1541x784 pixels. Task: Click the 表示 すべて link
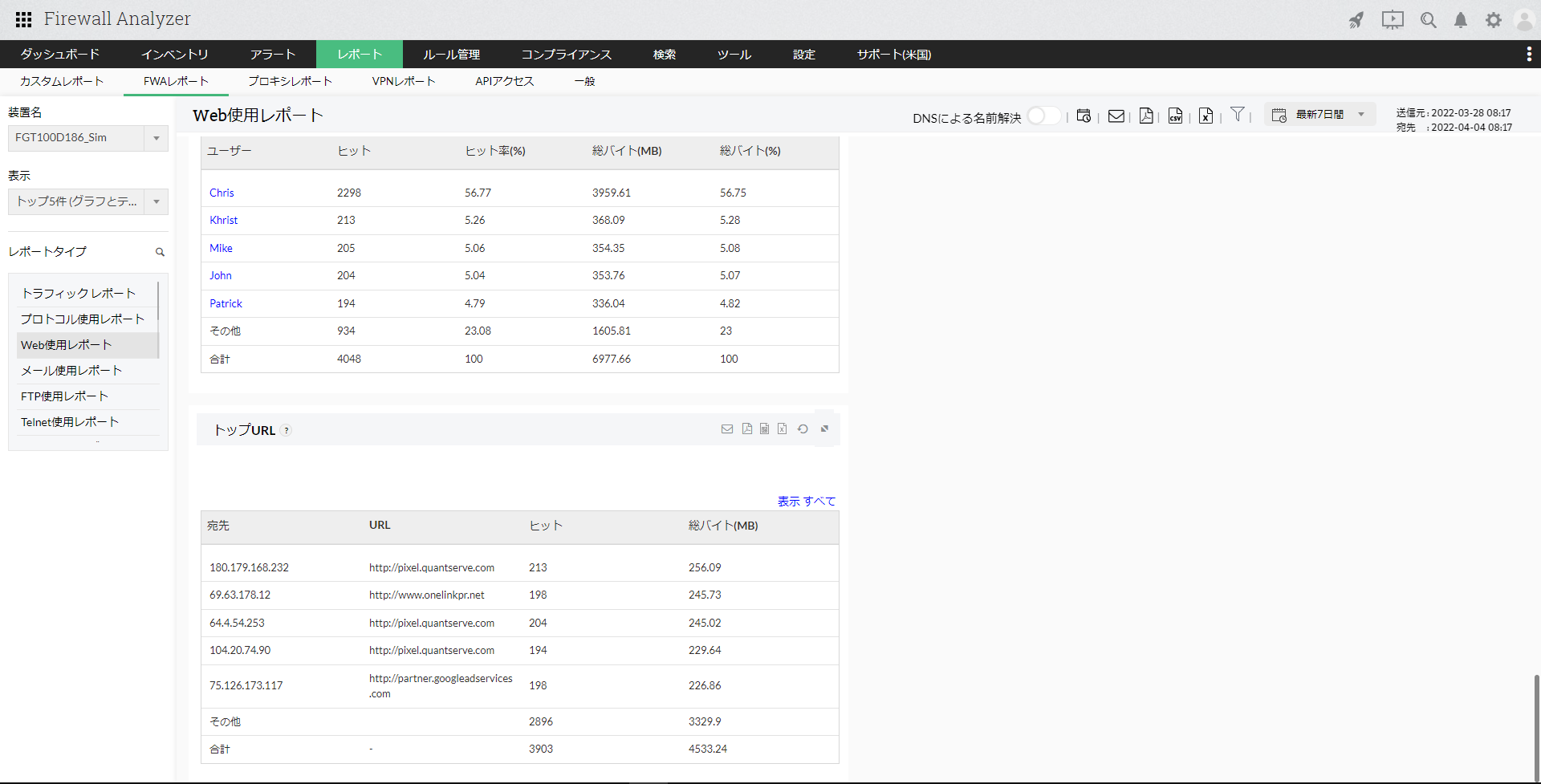point(806,502)
